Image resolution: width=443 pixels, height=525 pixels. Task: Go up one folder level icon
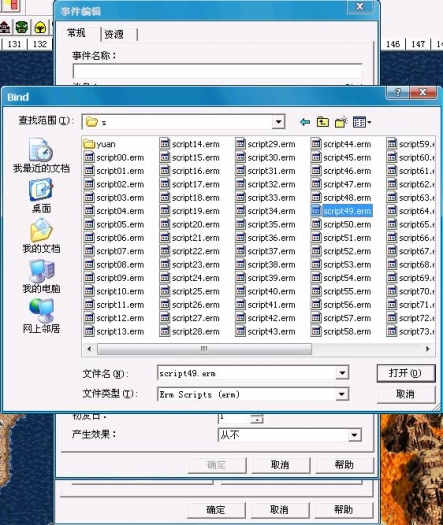click(x=322, y=122)
